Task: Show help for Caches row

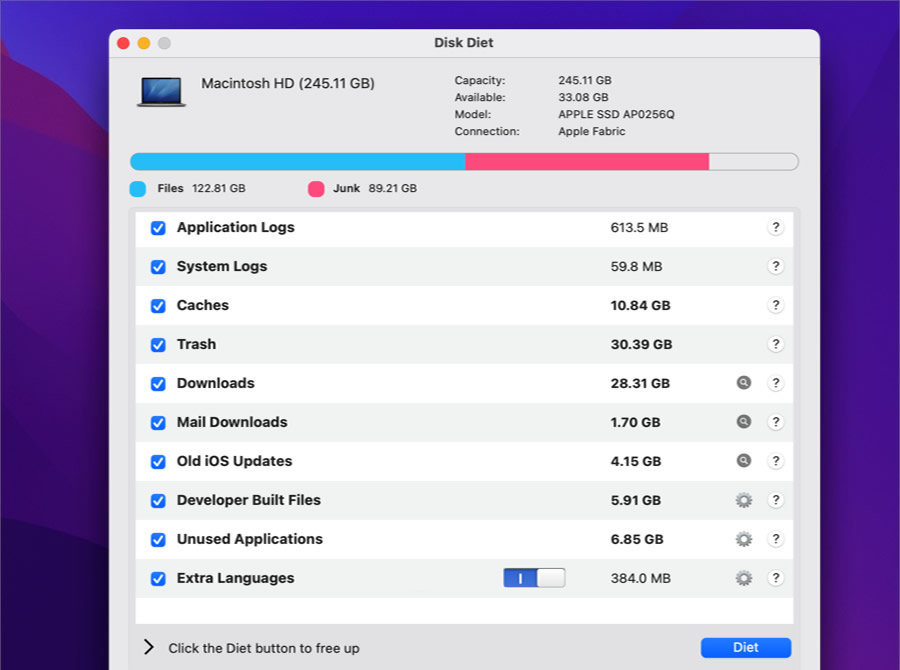Action: pyautogui.click(x=775, y=305)
